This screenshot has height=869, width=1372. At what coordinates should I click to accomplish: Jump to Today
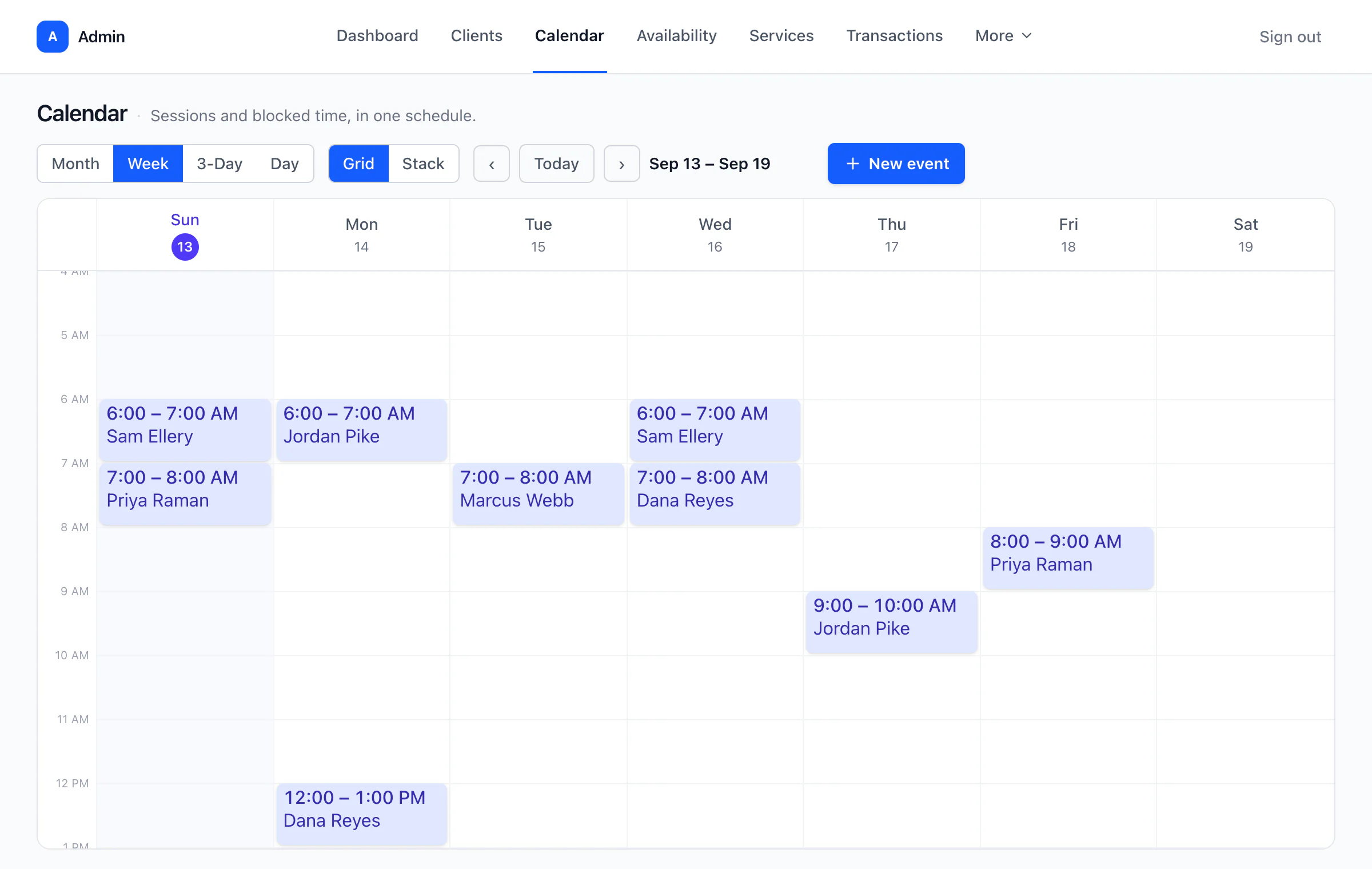(x=557, y=164)
